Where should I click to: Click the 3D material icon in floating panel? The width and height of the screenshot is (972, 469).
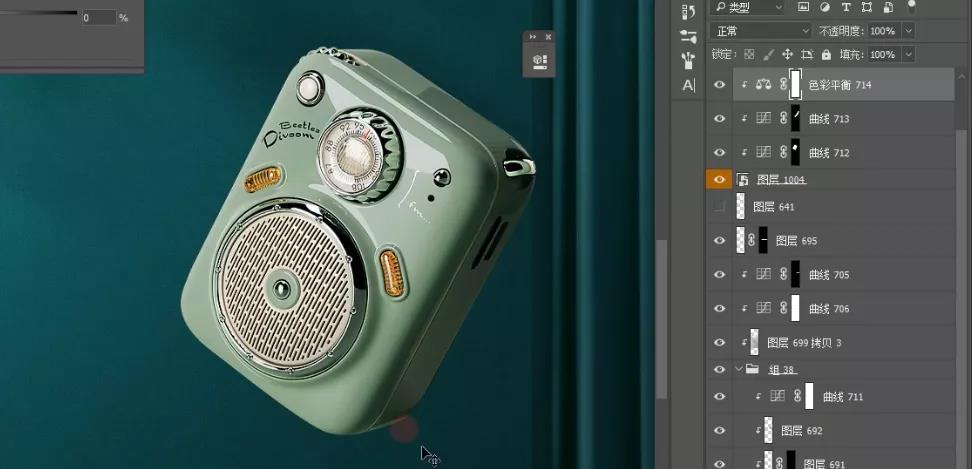pos(539,60)
